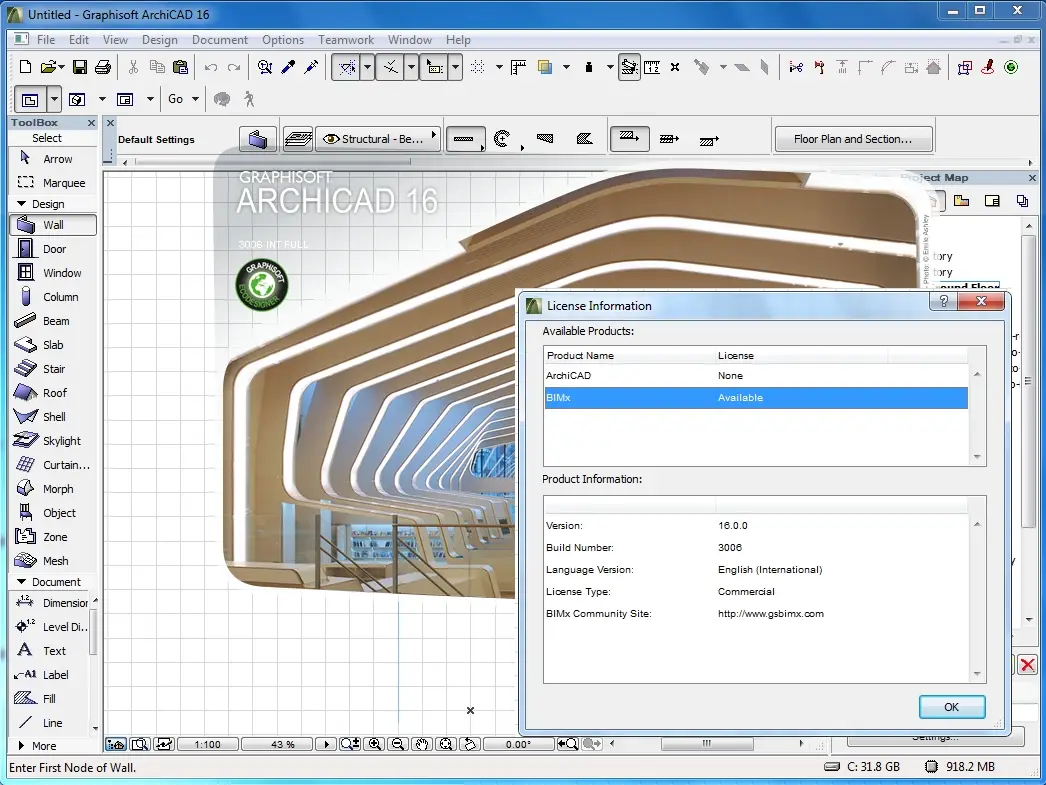Choose the Marquee tool
This screenshot has height=785, width=1046.
coord(53,183)
